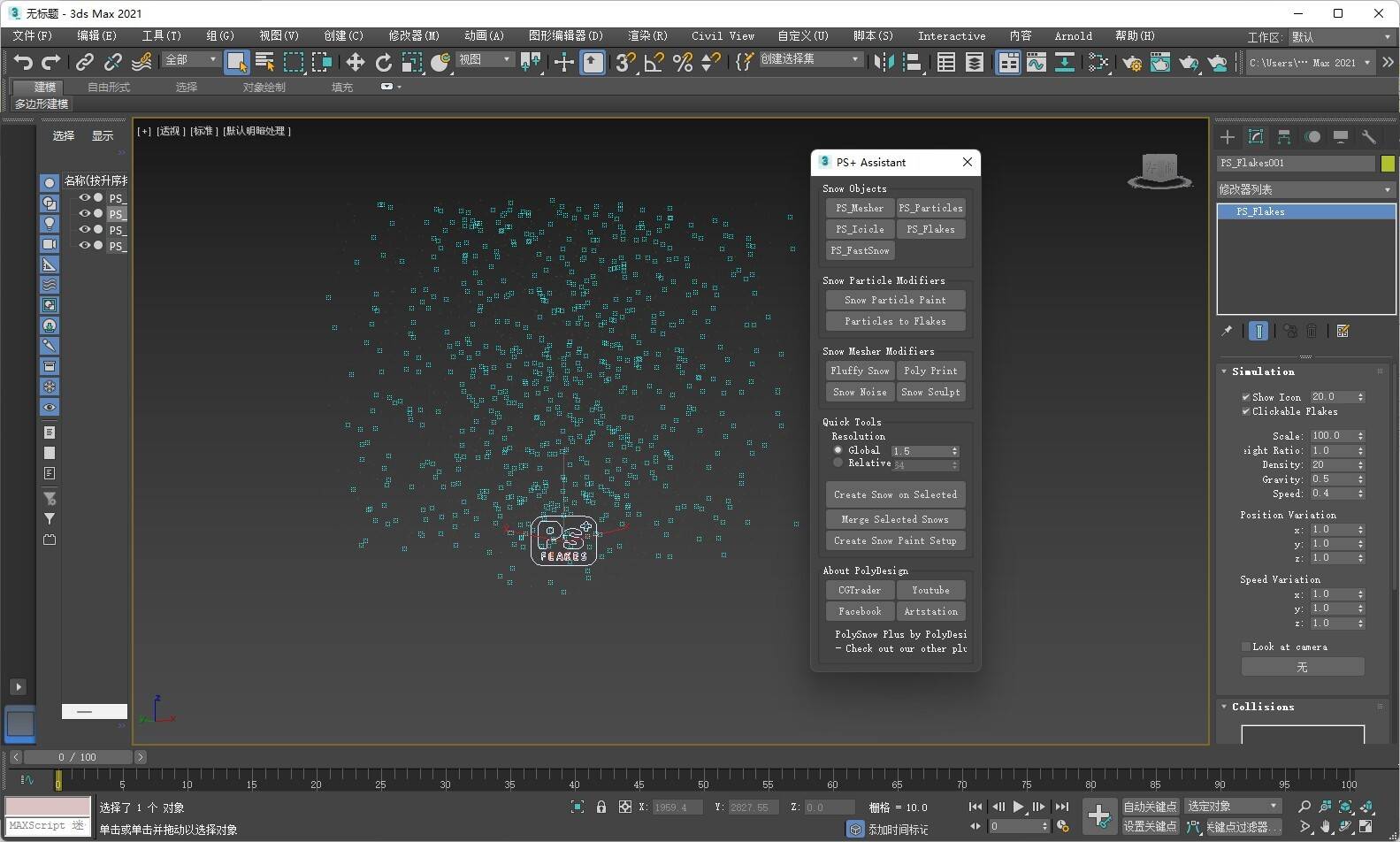1400x842 pixels.
Task: Choose the Select and Scale tool
Action: pos(411,62)
